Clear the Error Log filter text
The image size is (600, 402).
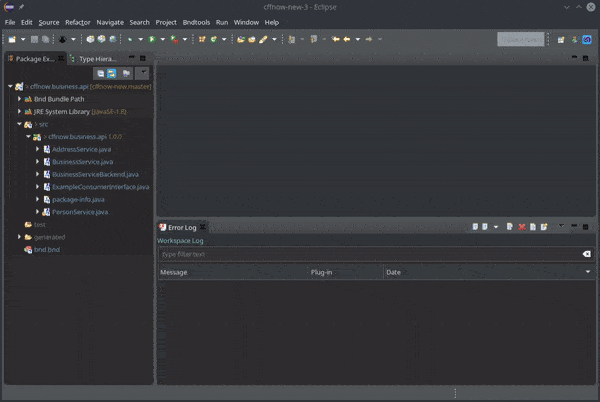[x=587, y=254]
